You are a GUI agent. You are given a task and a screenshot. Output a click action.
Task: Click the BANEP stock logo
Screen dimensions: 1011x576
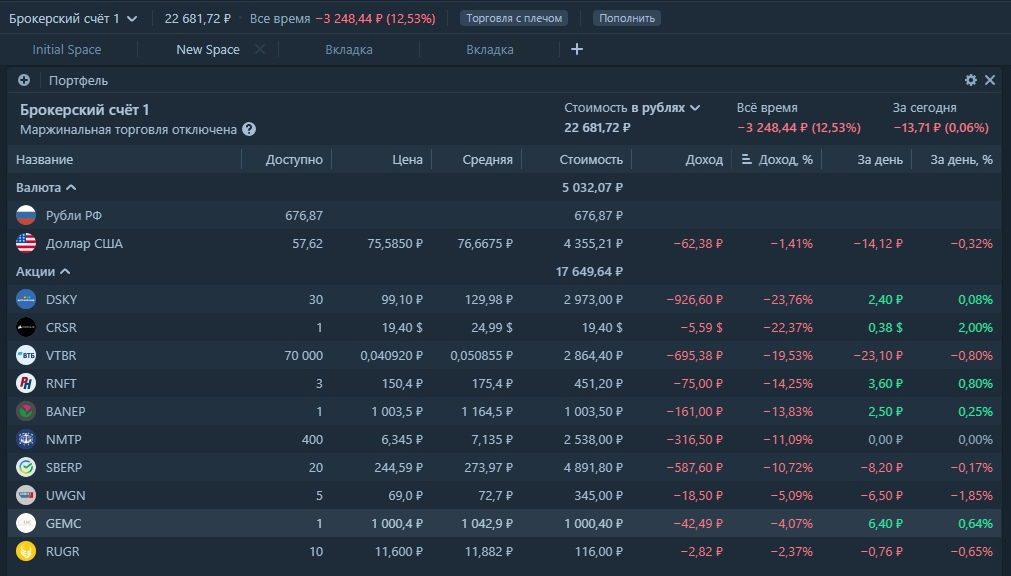[x=26, y=412]
